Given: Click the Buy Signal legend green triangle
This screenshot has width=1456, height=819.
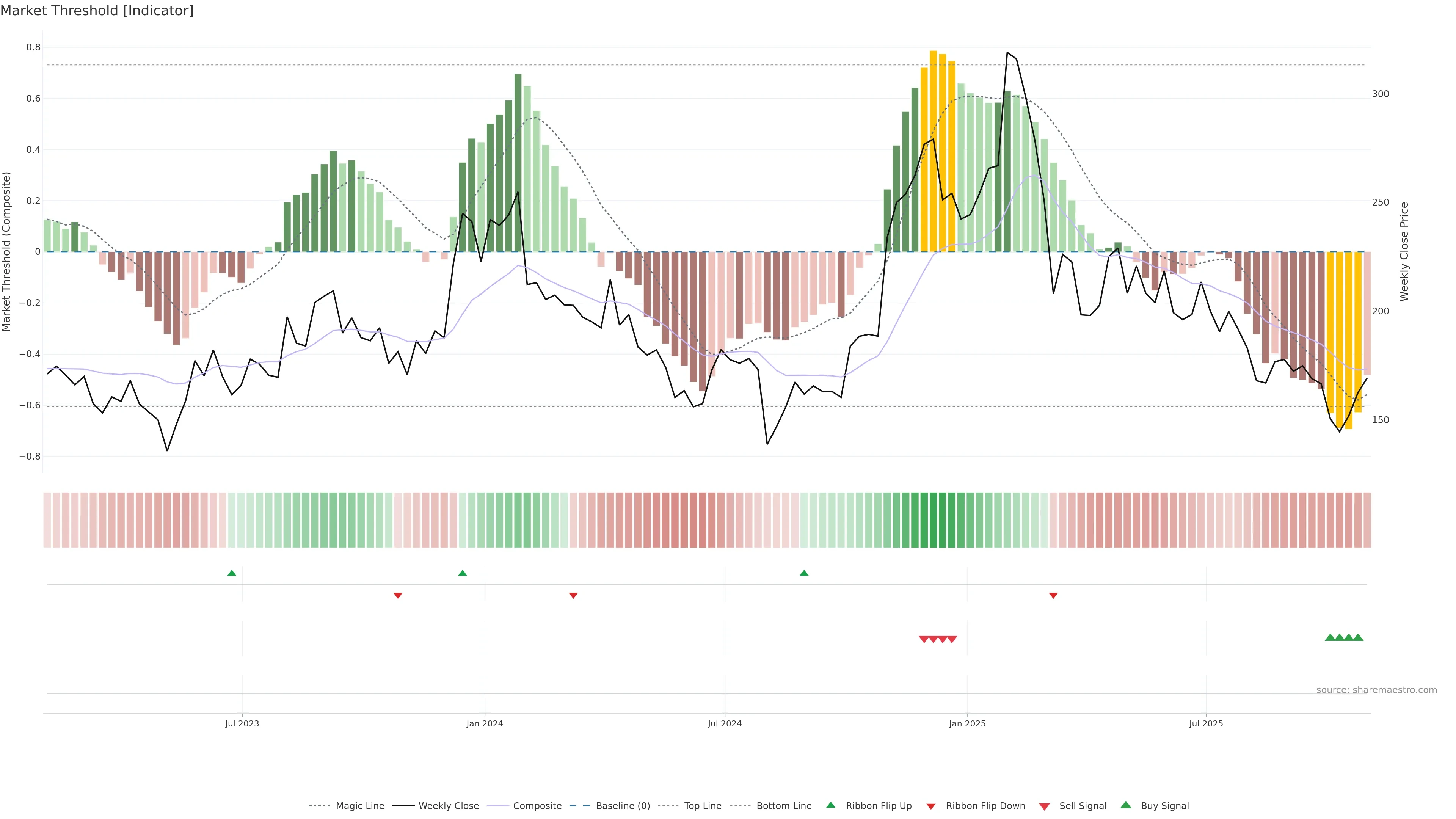Looking at the screenshot, I should point(1126,805).
